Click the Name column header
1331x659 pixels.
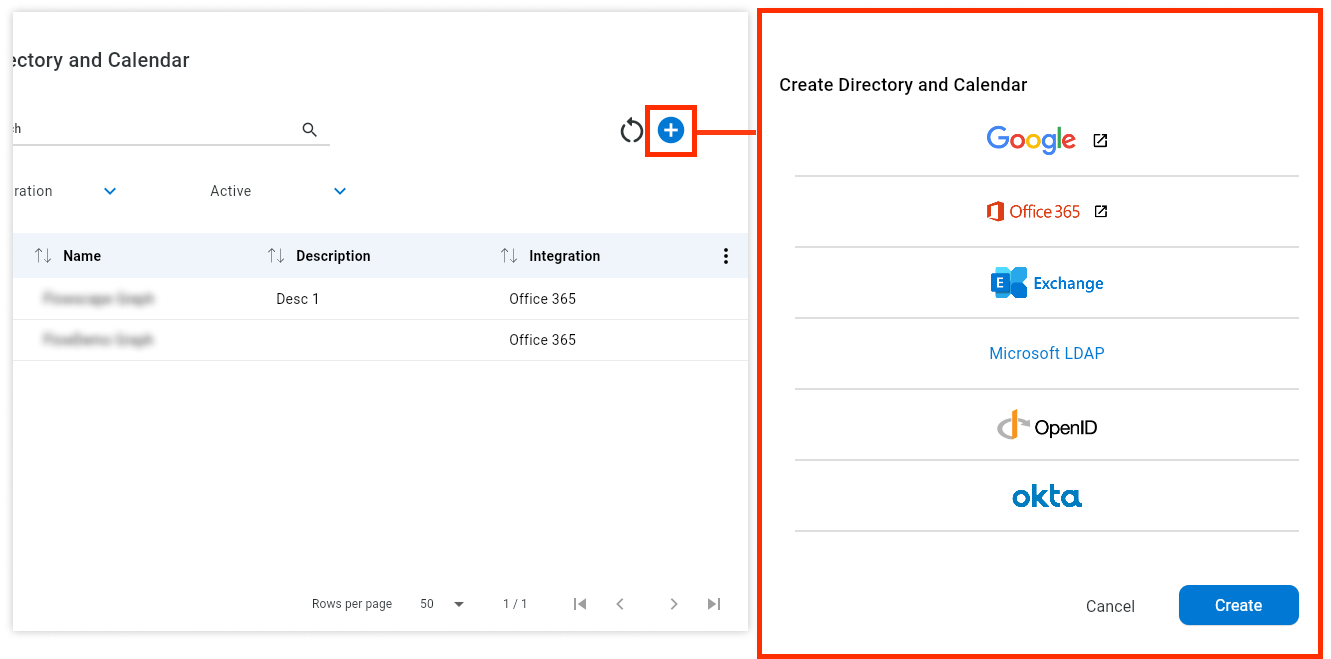coord(82,256)
